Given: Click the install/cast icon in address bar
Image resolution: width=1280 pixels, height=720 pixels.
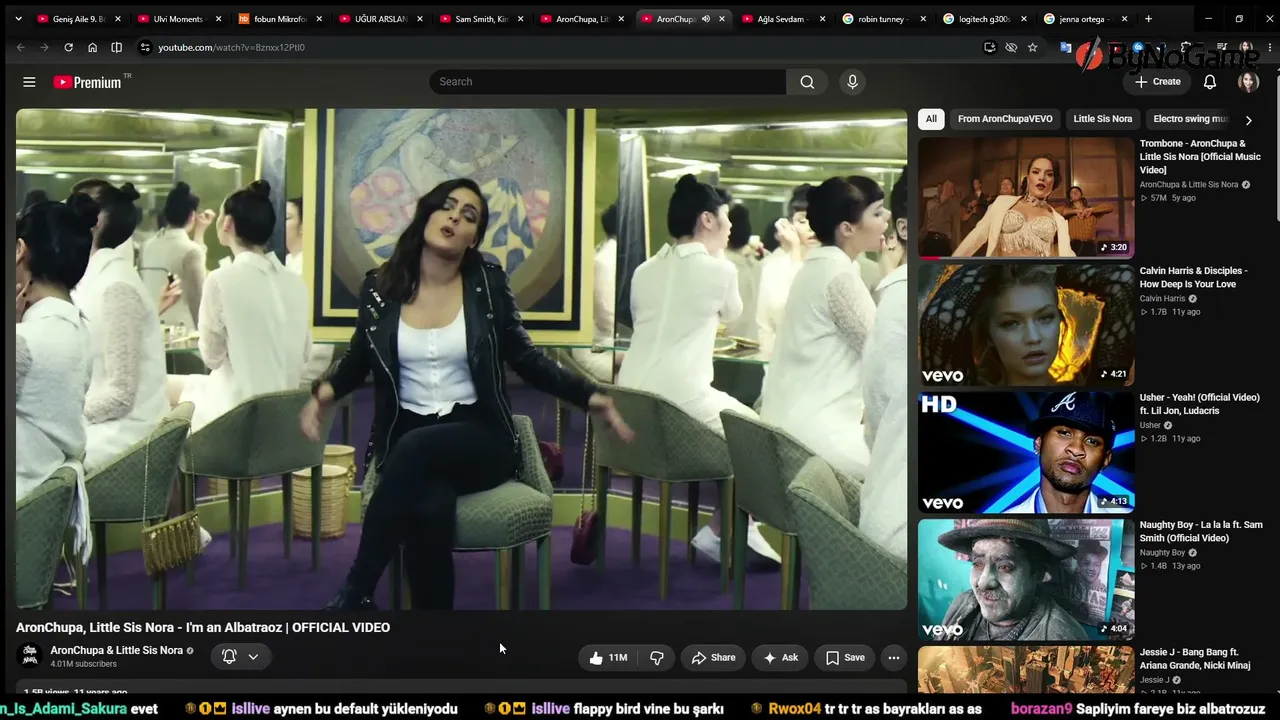Looking at the screenshot, I should [x=989, y=47].
